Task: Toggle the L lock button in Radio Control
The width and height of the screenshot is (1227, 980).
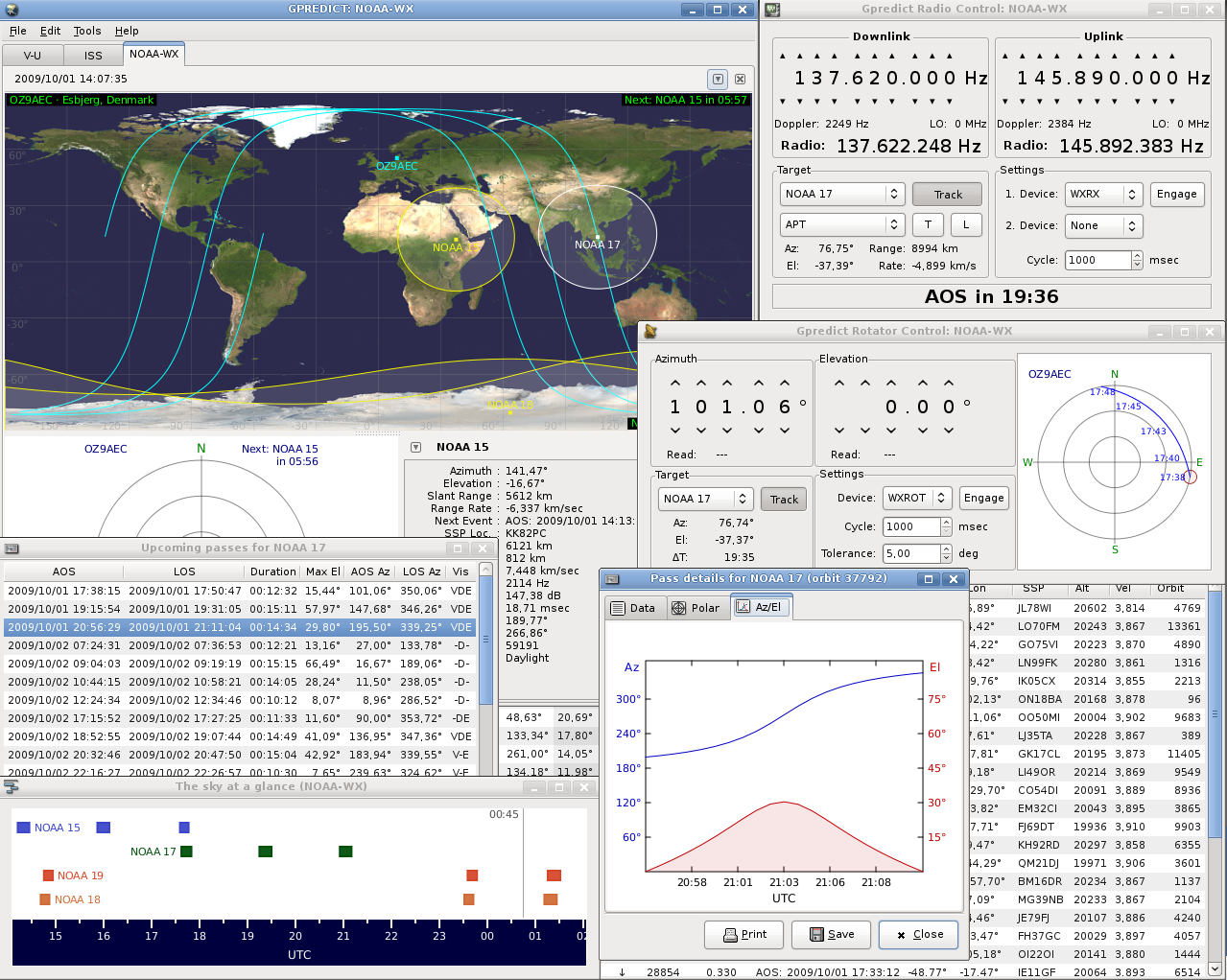Action: (966, 224)
